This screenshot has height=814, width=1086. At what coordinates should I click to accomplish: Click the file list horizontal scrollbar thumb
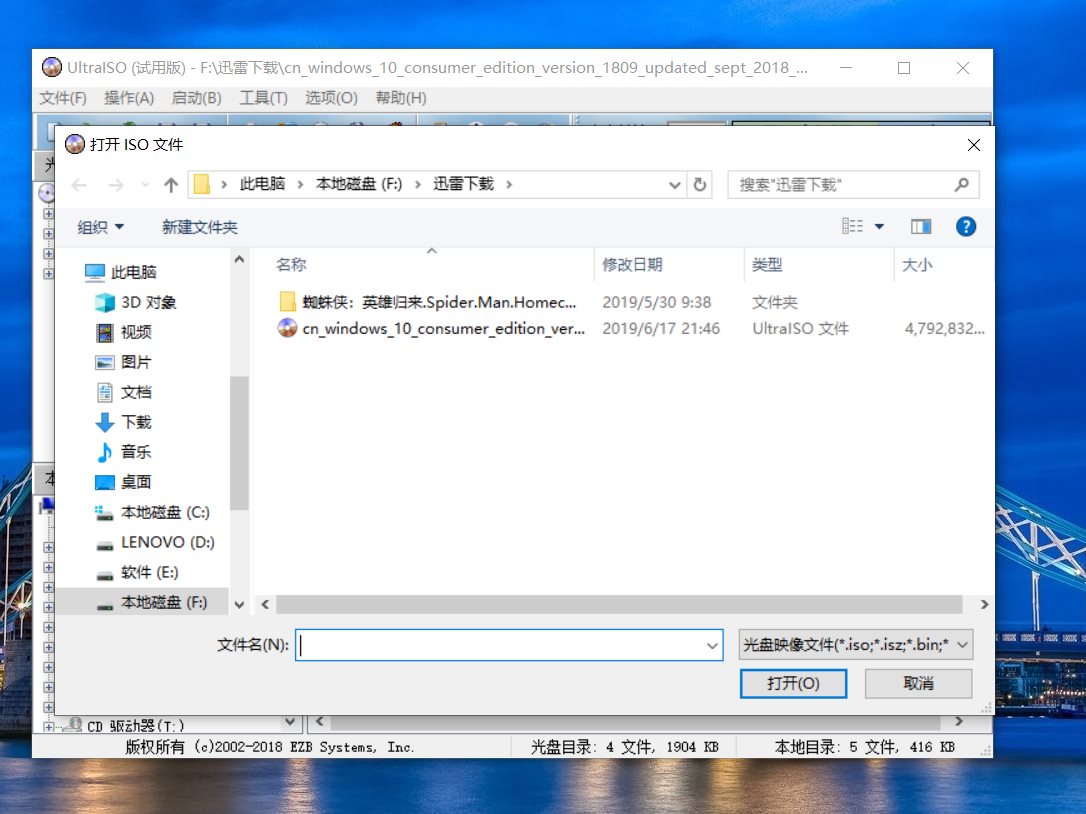point(619,605)
